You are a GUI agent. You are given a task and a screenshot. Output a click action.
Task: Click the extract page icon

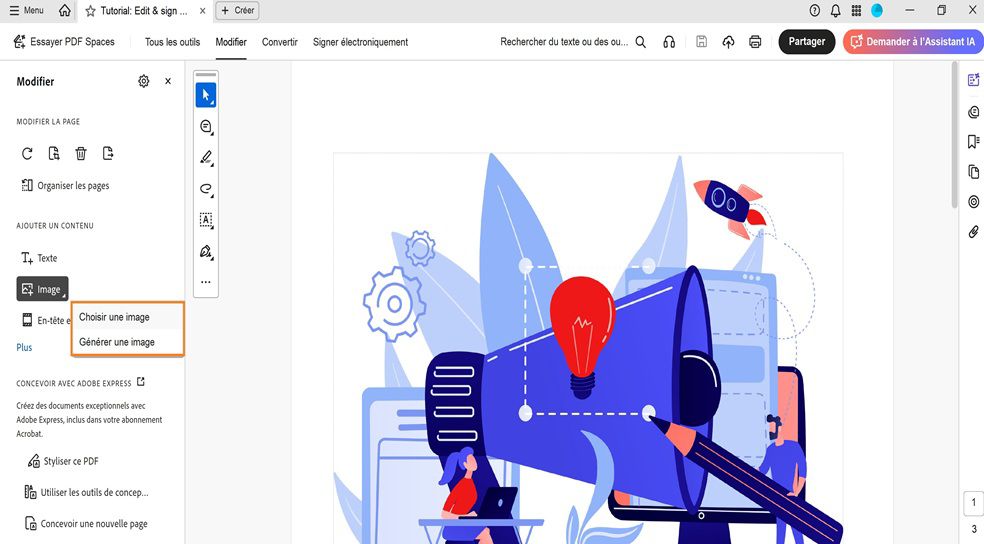[108, 154]
